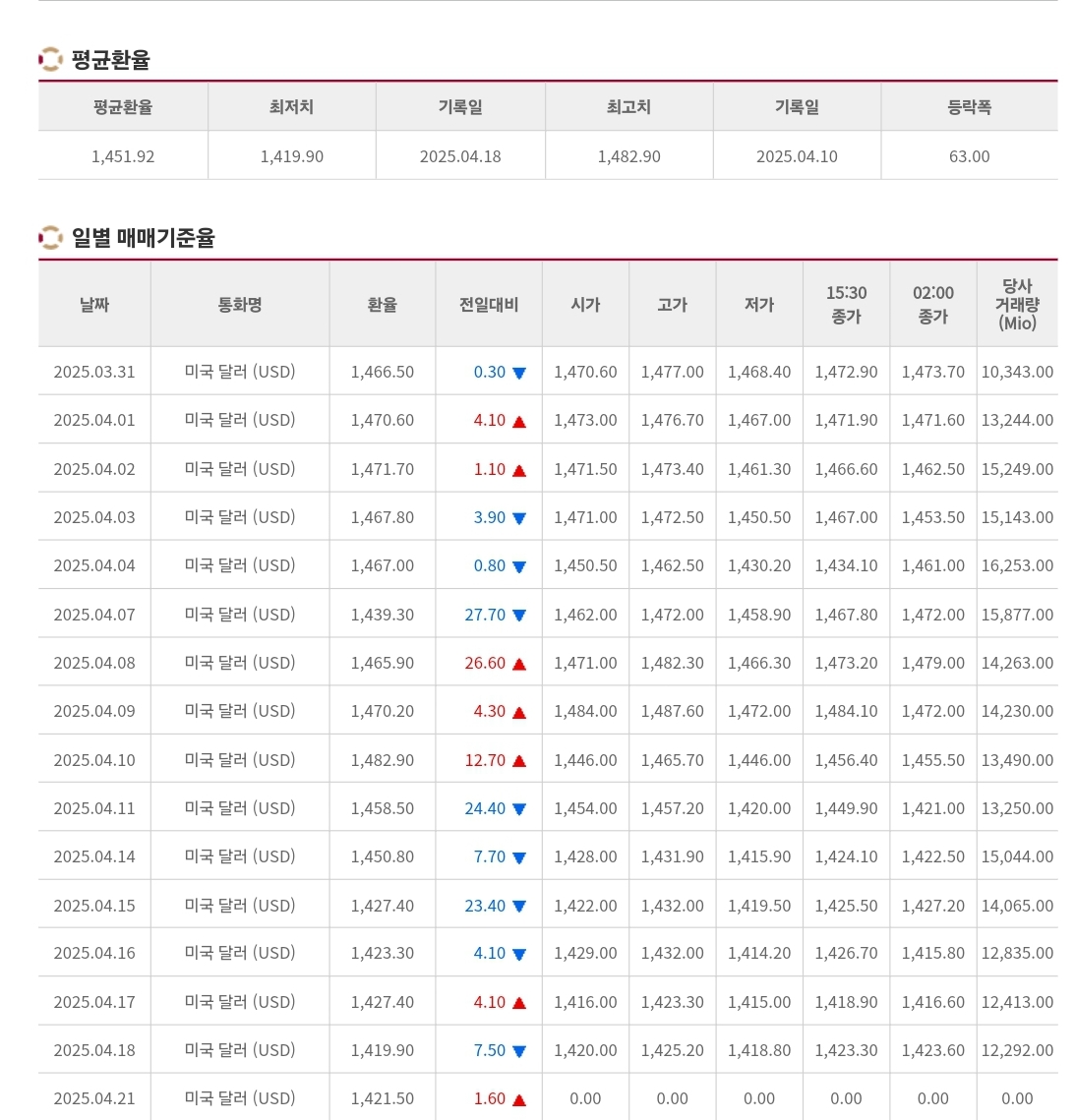Select the fluctuation value 63.00
This screenshot has height=1120, width=1075.
970,156
